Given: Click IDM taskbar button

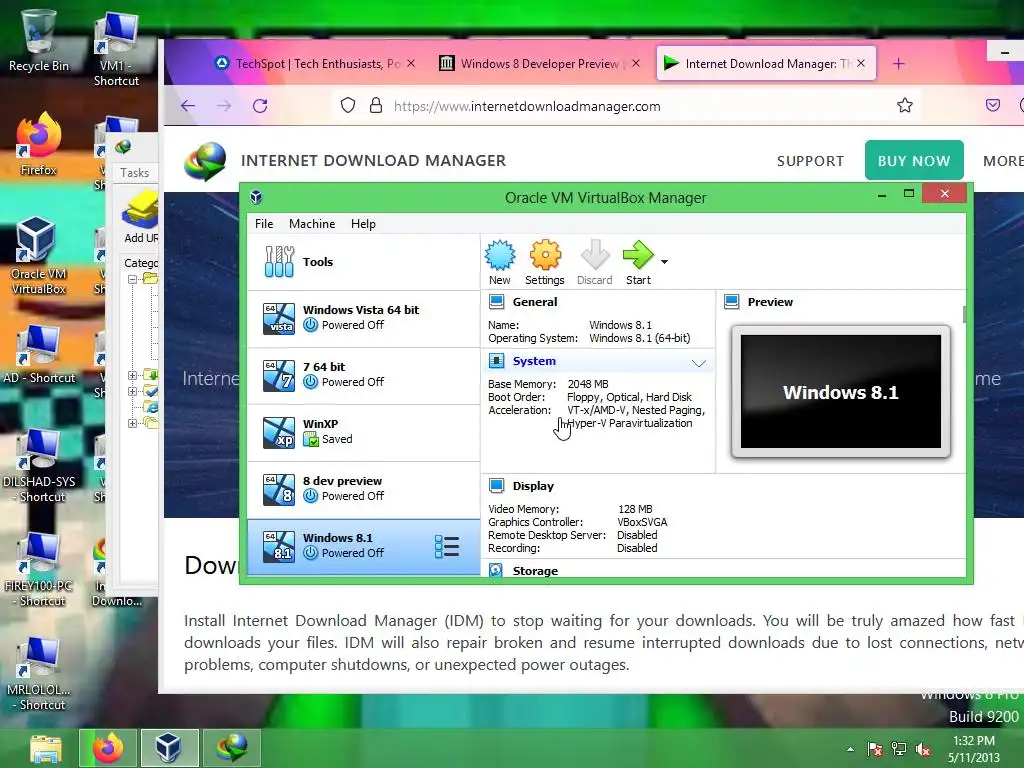Looking at the screenshot, I should (x=231, y=748).
